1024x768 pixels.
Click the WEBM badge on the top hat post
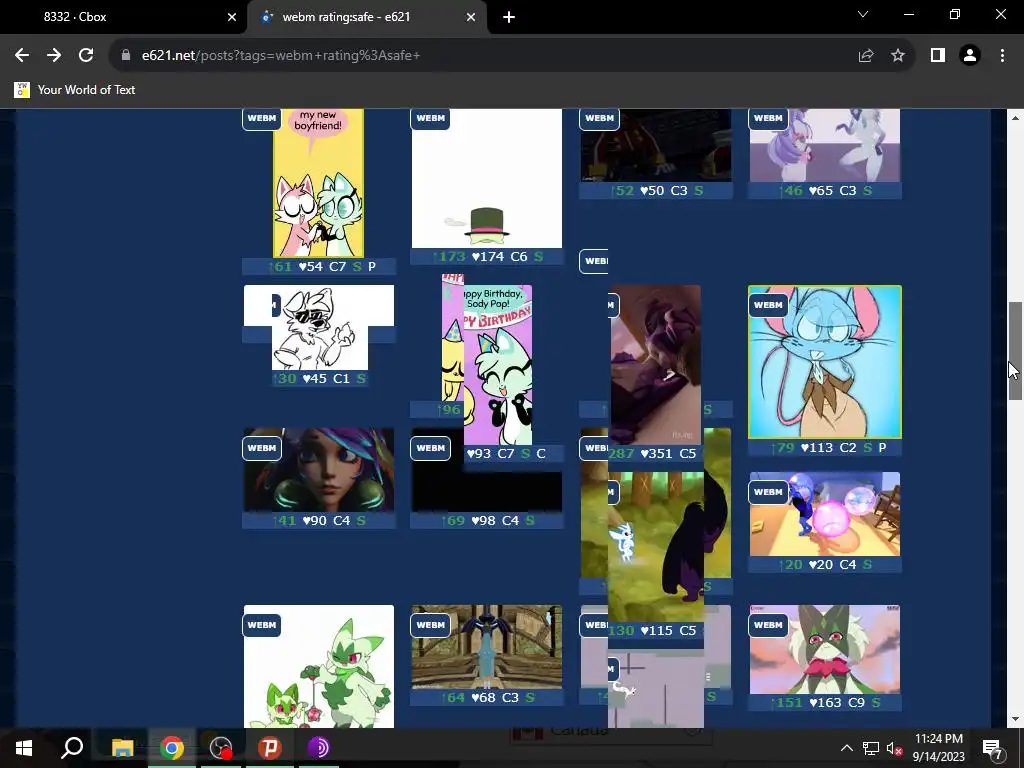coord(430,118)
